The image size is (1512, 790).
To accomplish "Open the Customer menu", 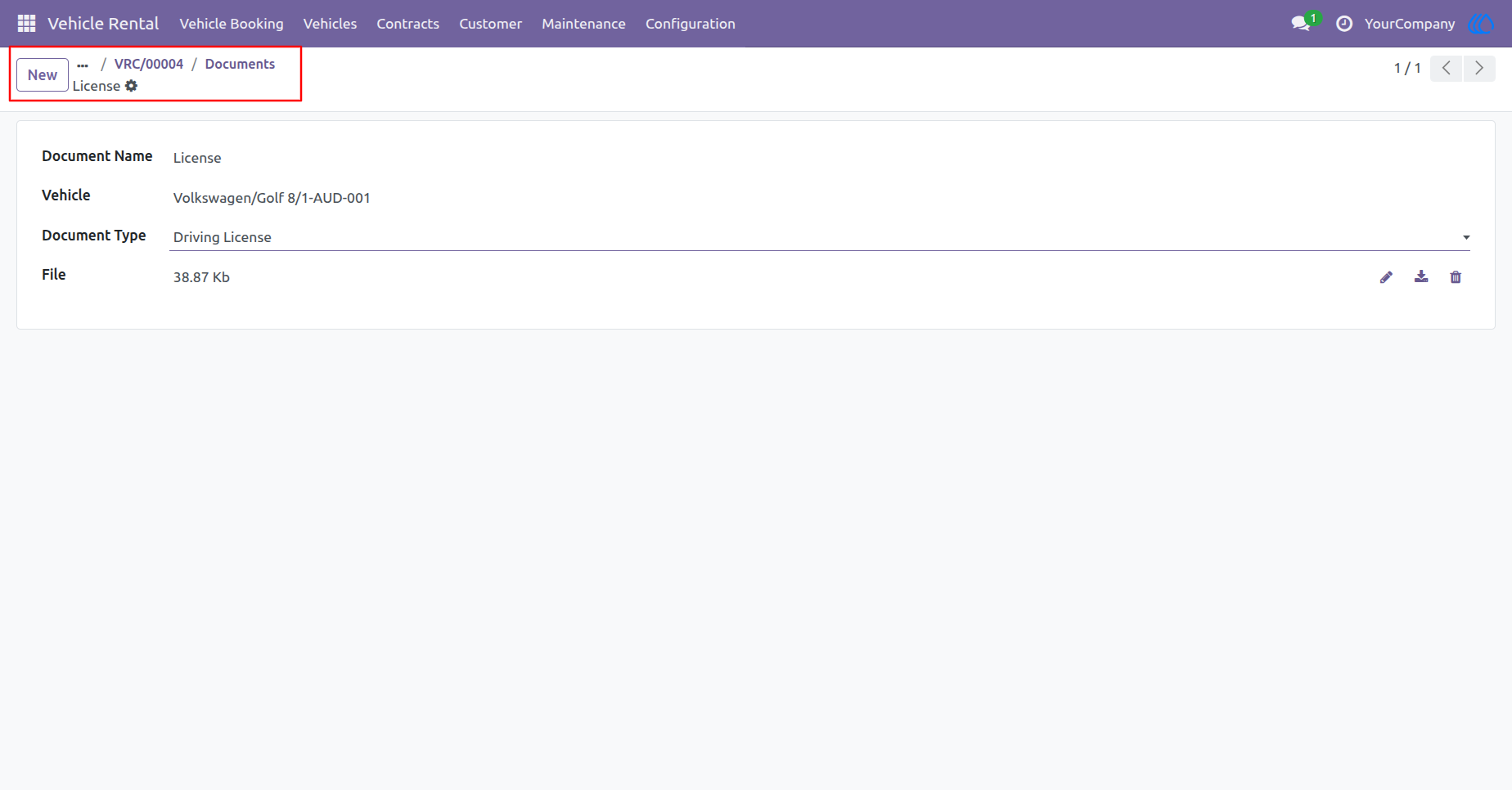I will click(490, 24).
